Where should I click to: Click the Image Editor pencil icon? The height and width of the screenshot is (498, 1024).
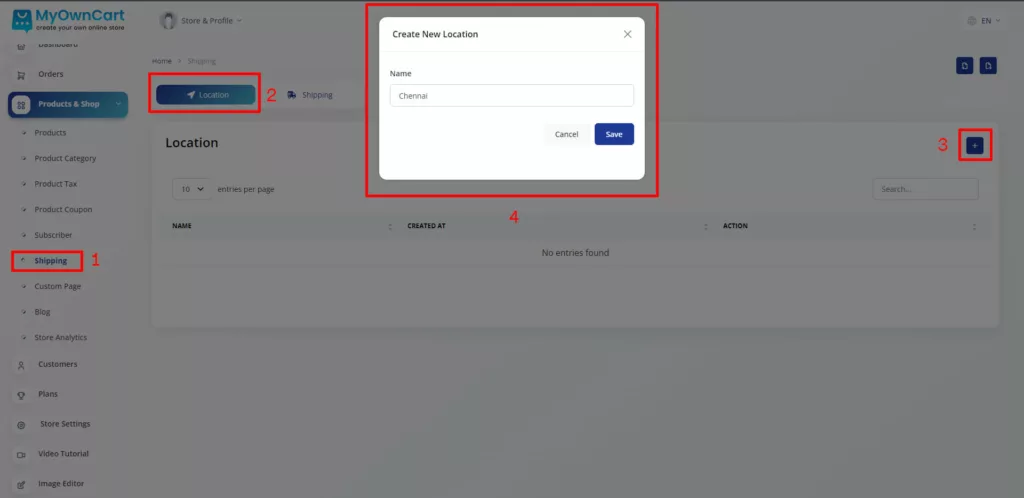coord(21,485)
